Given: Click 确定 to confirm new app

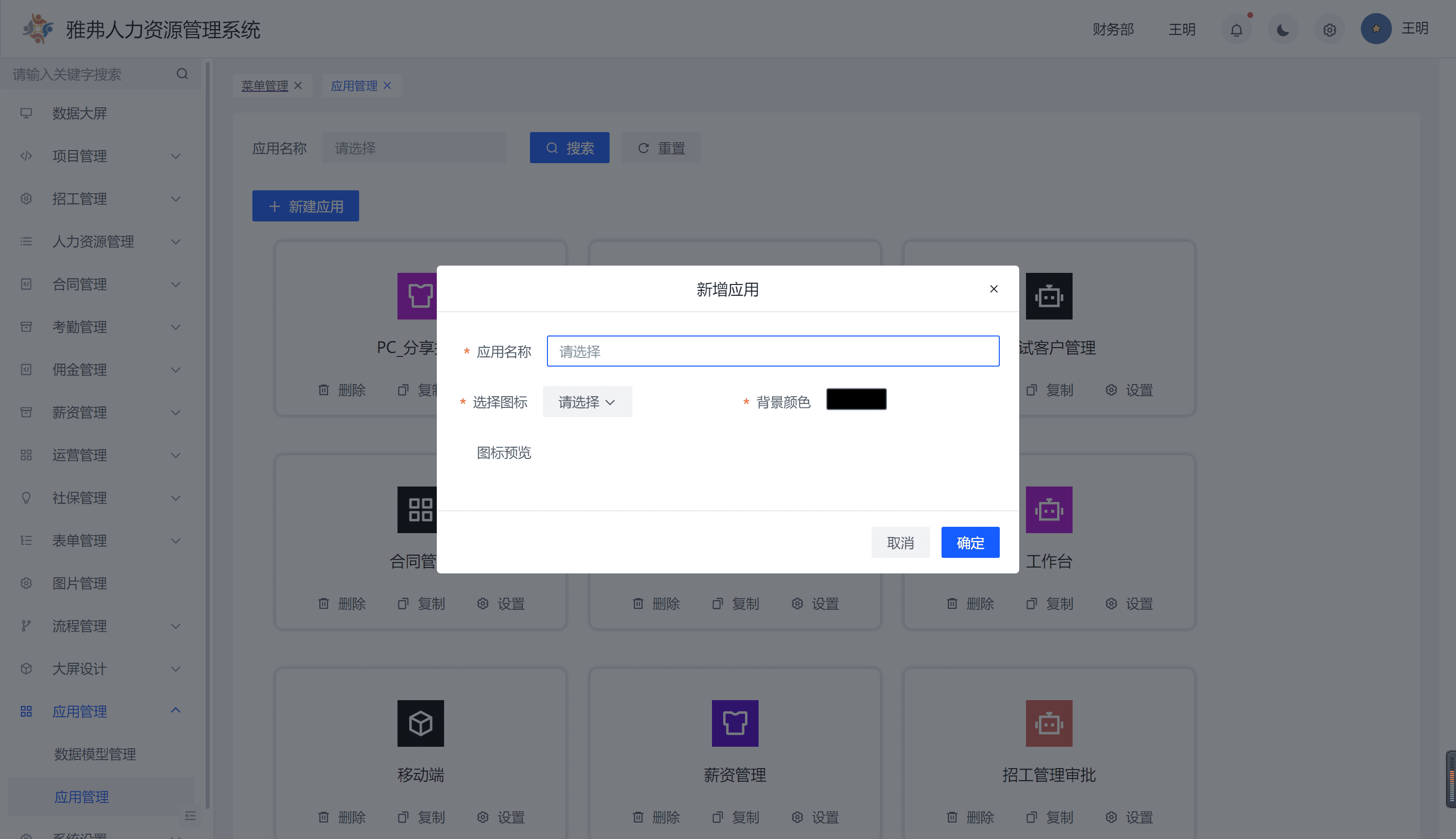Looking at the screenshot, I should click(x=971, y=542).
